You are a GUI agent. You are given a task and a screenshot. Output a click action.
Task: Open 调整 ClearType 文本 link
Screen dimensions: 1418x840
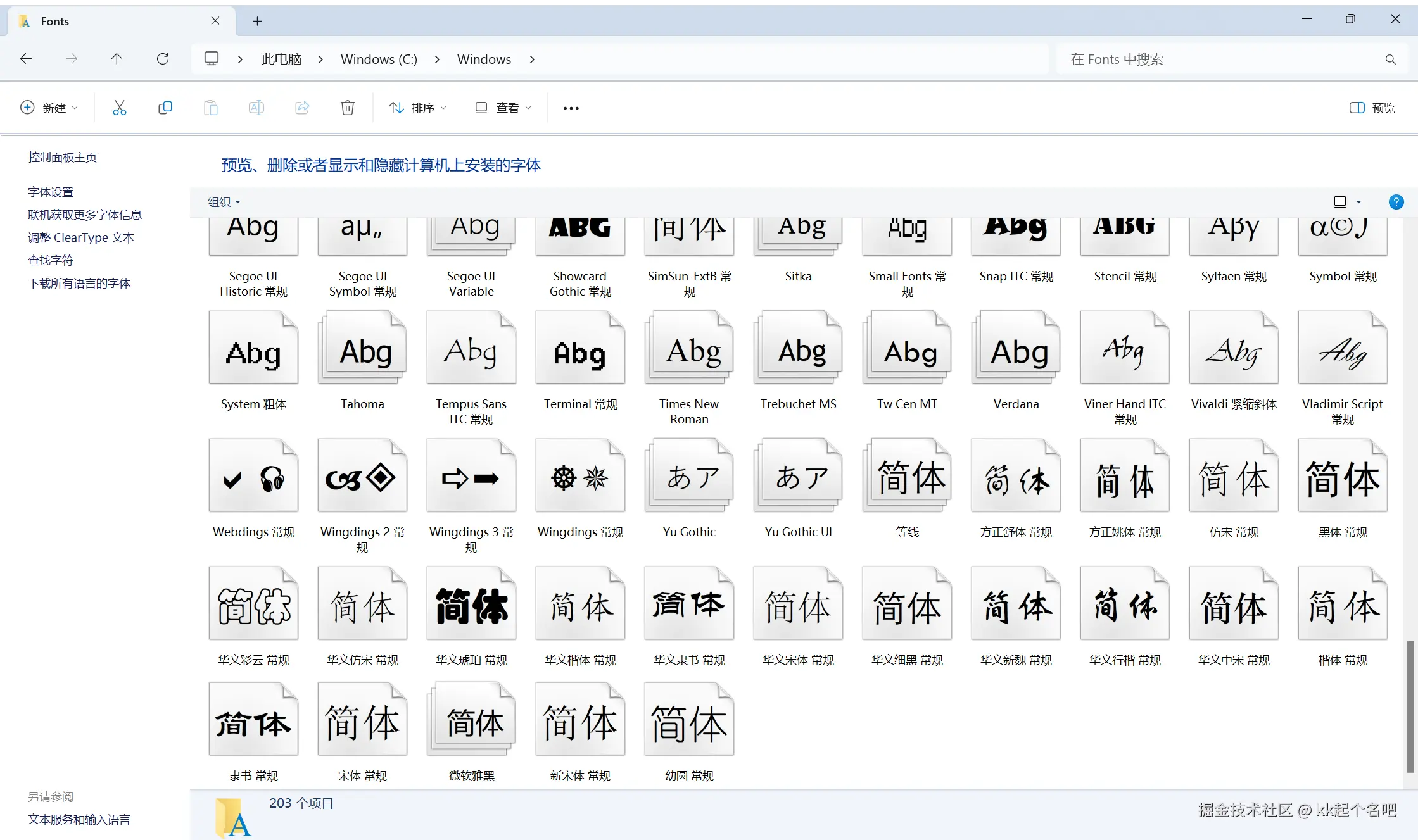click(81, 238)
